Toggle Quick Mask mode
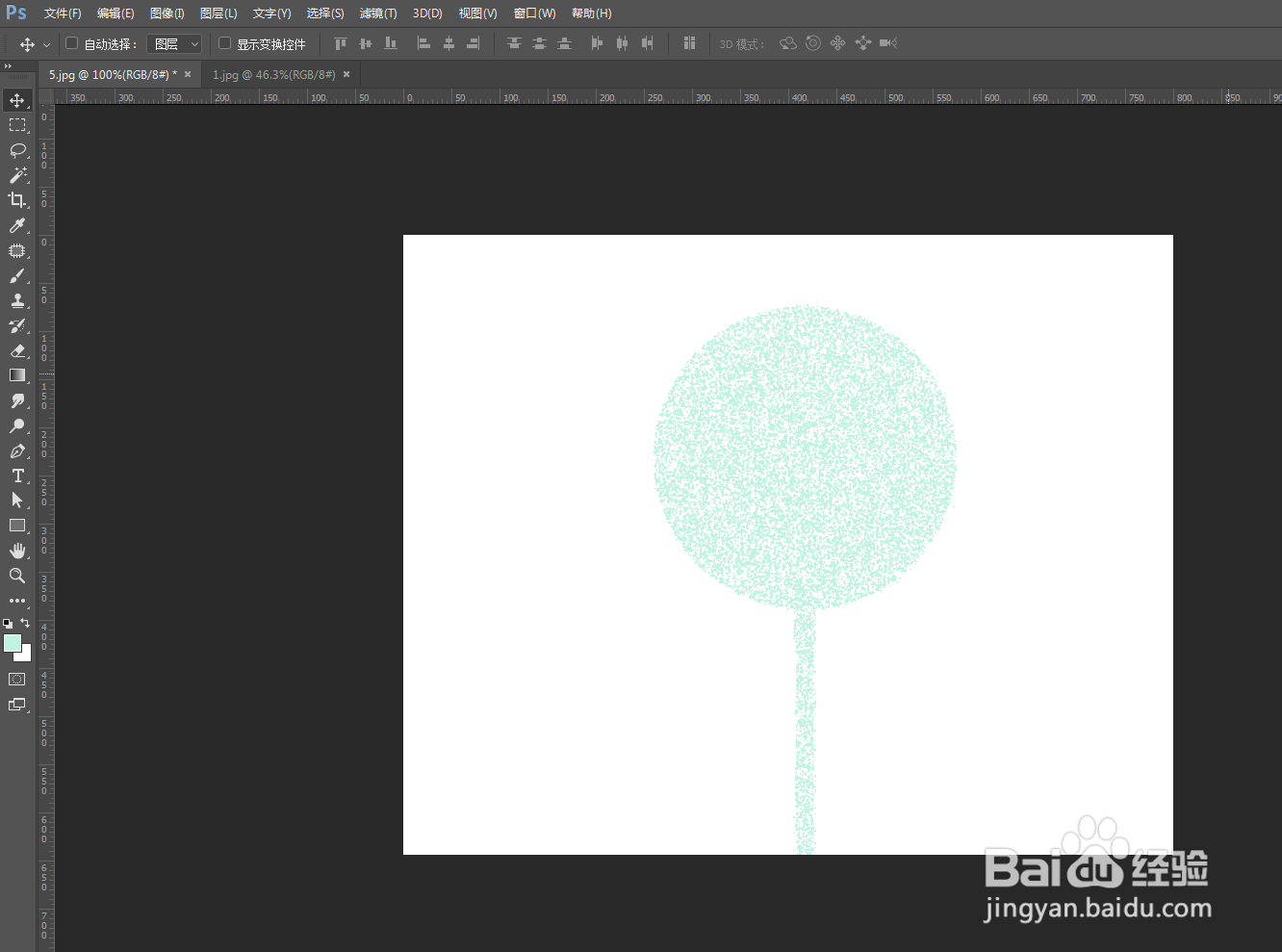The width and height of the screenshot is (1282, 952). click(17, 679)
